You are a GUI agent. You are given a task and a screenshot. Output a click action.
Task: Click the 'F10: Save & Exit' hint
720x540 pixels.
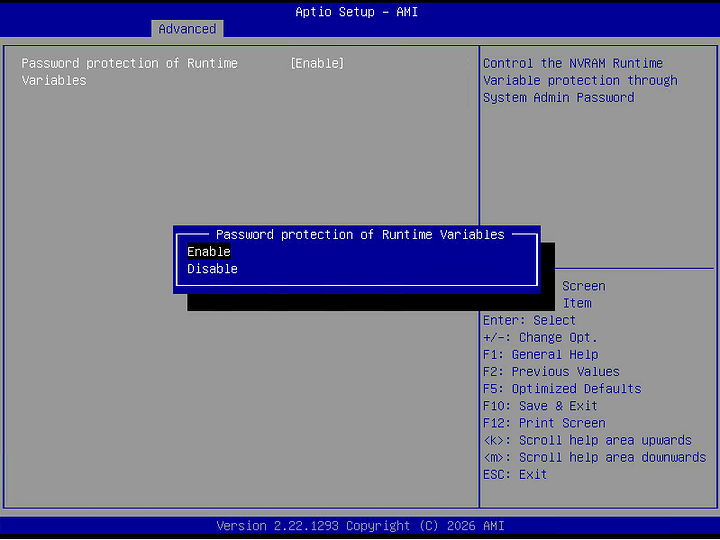[x=540, y=406]
